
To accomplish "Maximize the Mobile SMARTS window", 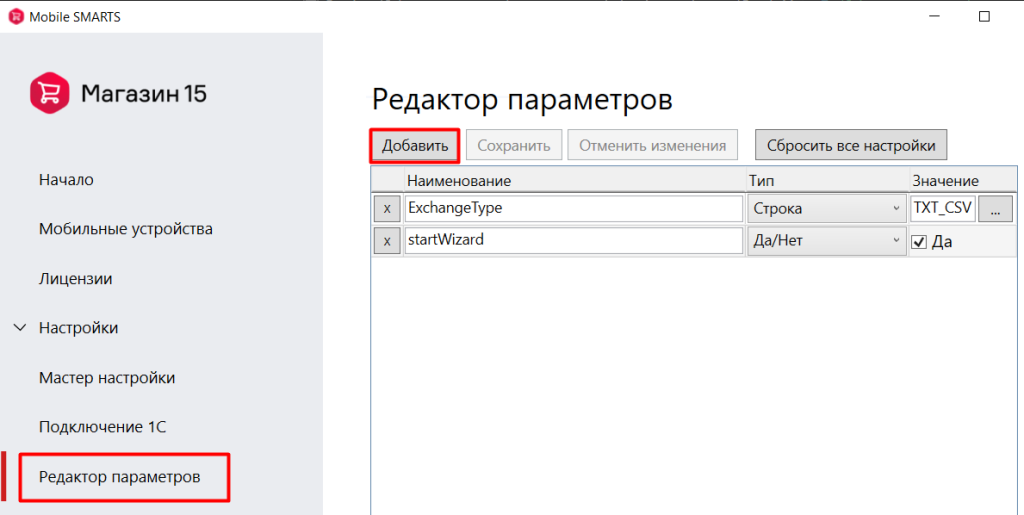I will coord(984,16).
